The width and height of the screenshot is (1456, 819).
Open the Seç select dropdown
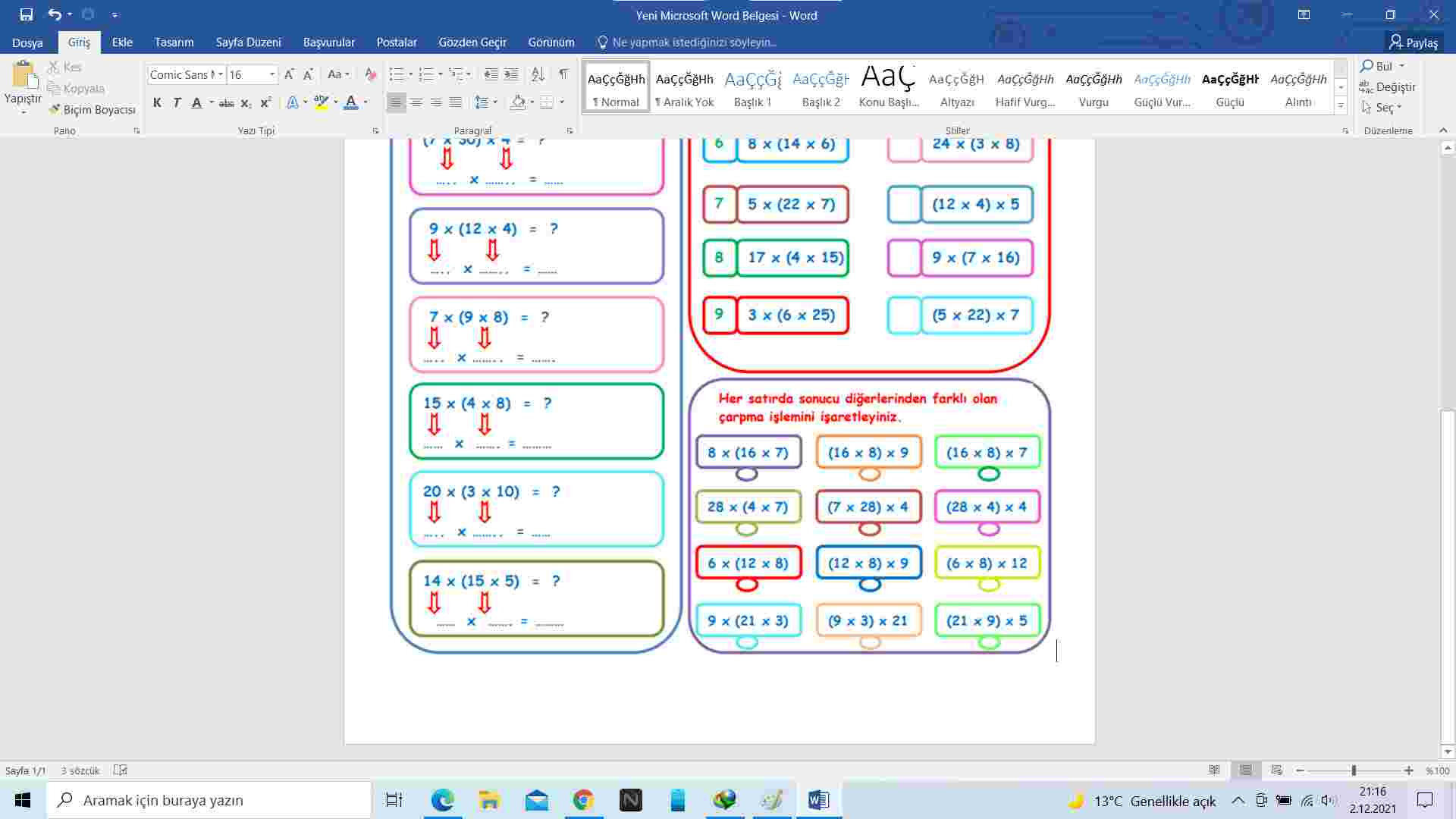click(1382, 108)
